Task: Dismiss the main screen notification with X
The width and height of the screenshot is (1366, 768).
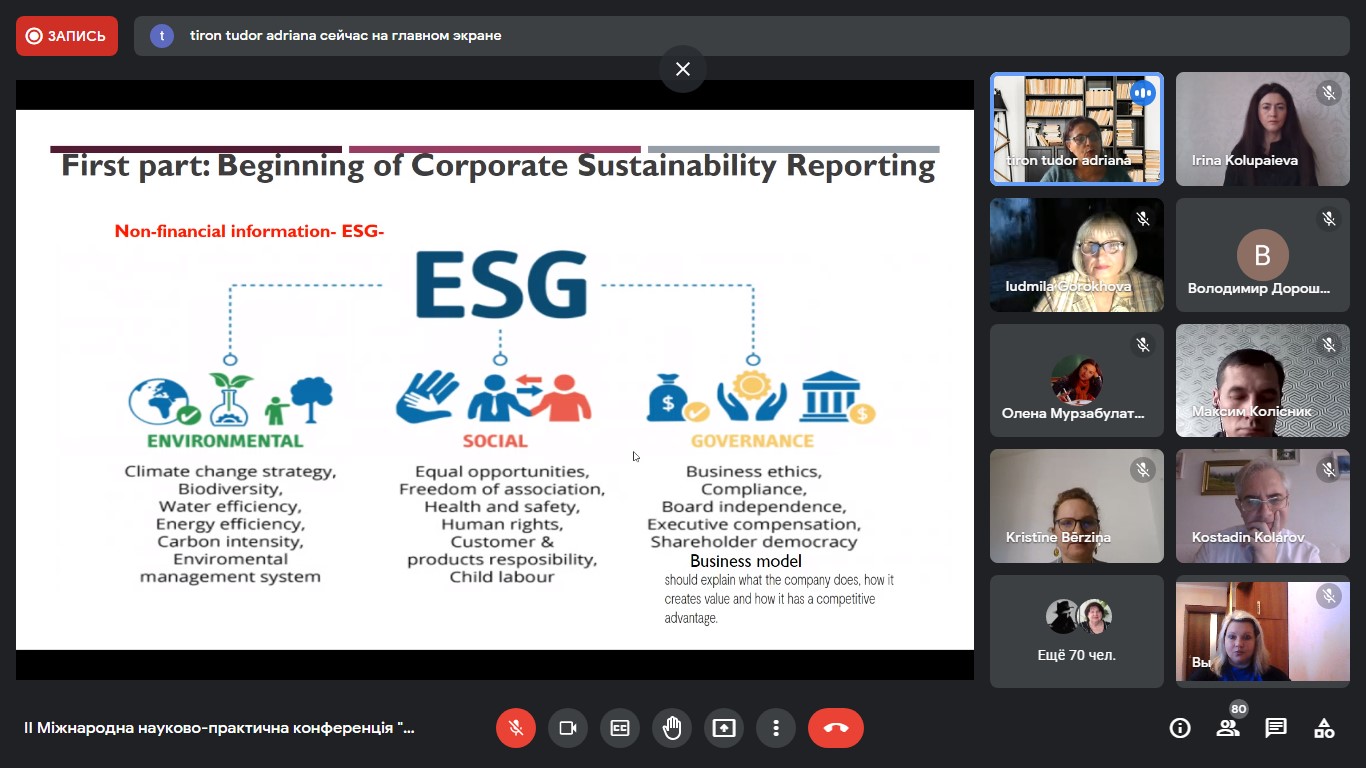Action: tap(683, 69)
